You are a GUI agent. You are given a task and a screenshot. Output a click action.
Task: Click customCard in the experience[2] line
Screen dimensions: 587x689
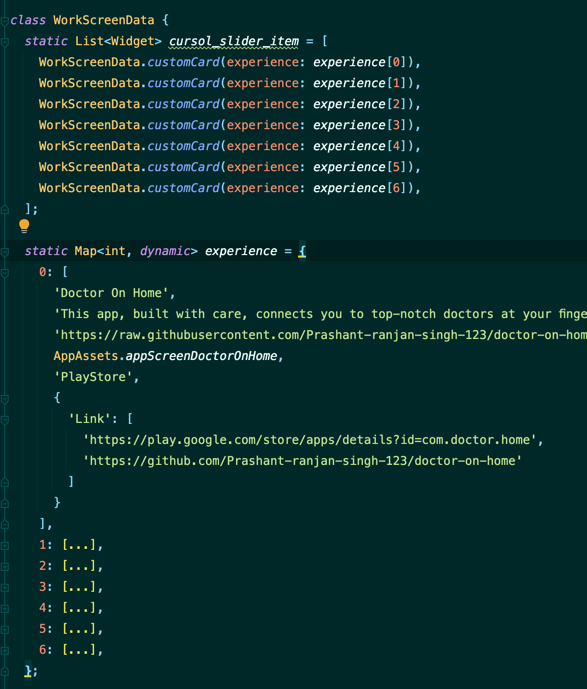point(183,104)
